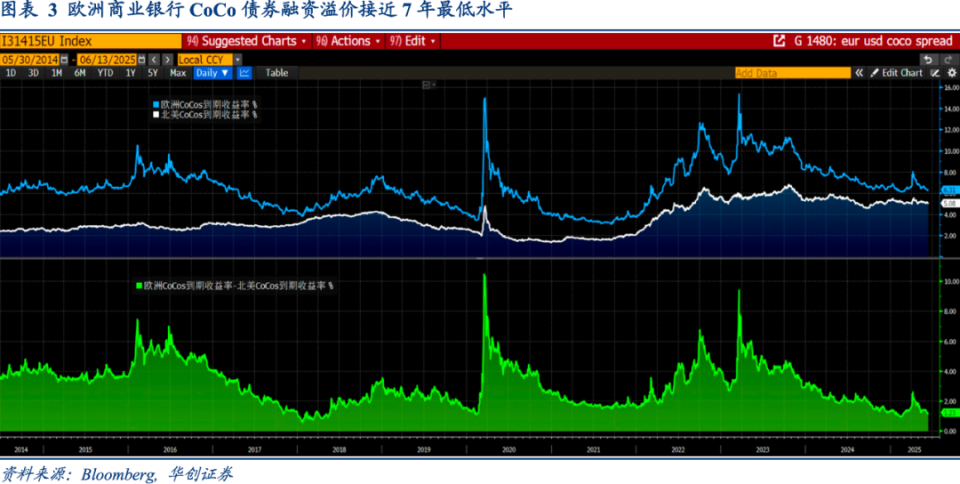Select the 6M time range
The image size is (960, 484).
80,73
